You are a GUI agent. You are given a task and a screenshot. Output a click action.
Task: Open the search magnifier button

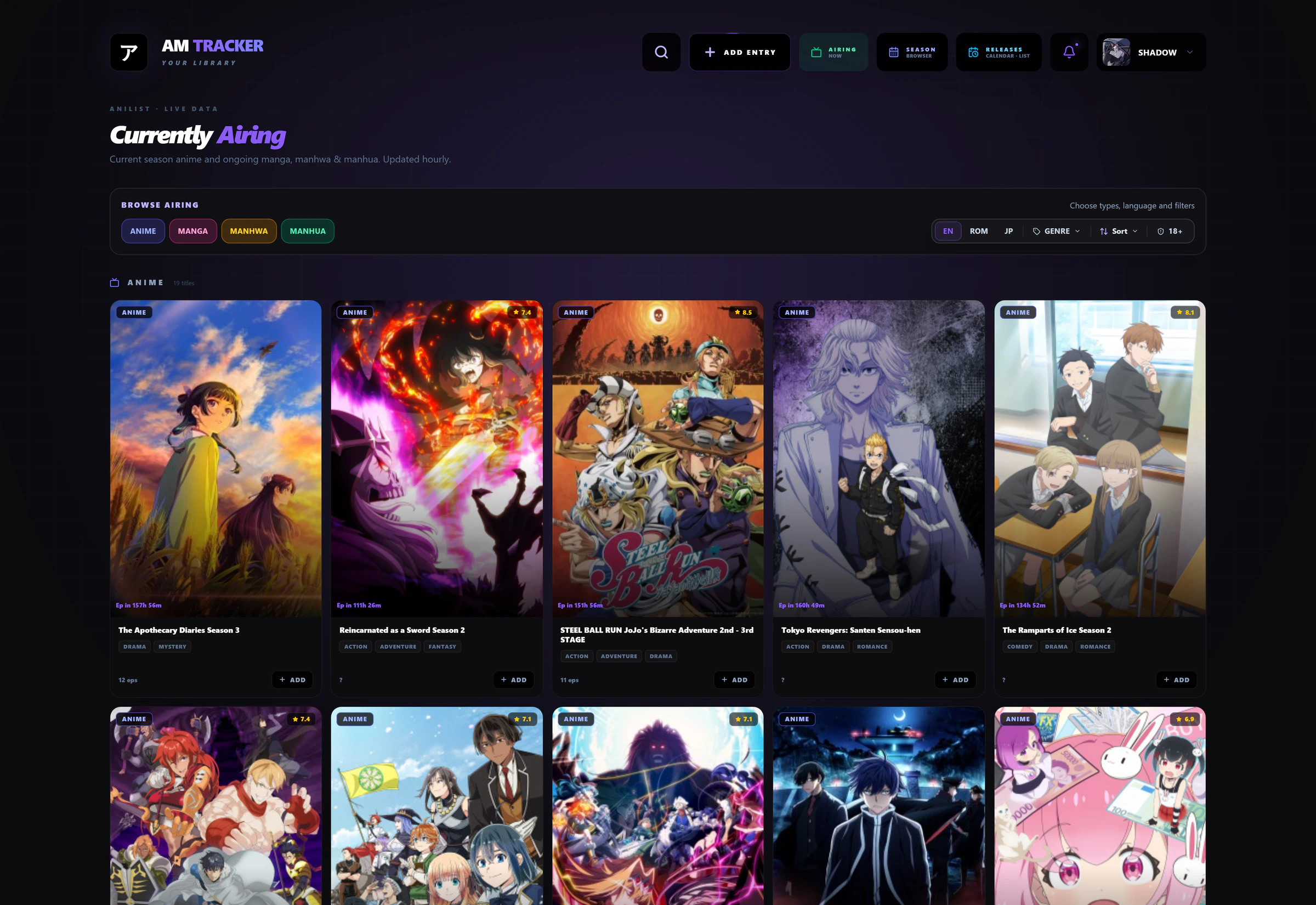pos(661,52)
